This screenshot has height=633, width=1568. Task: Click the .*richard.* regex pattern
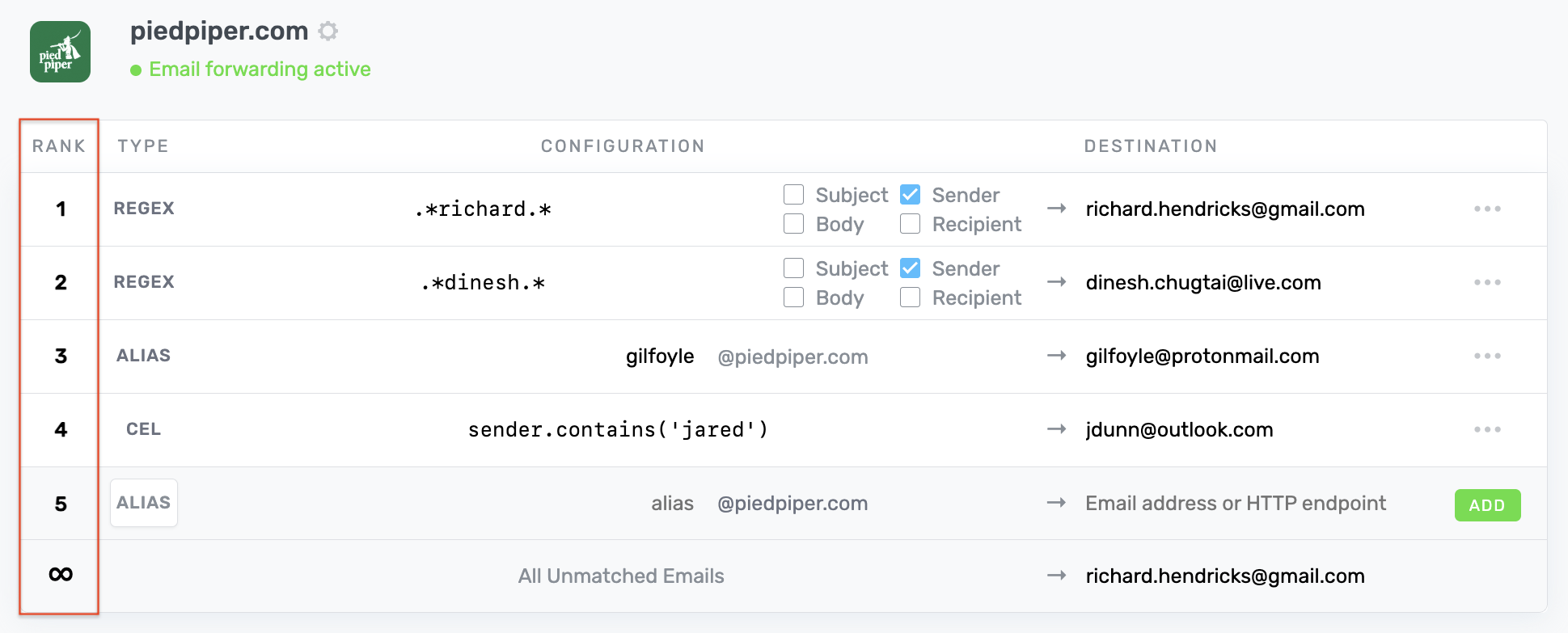point(483,209)
